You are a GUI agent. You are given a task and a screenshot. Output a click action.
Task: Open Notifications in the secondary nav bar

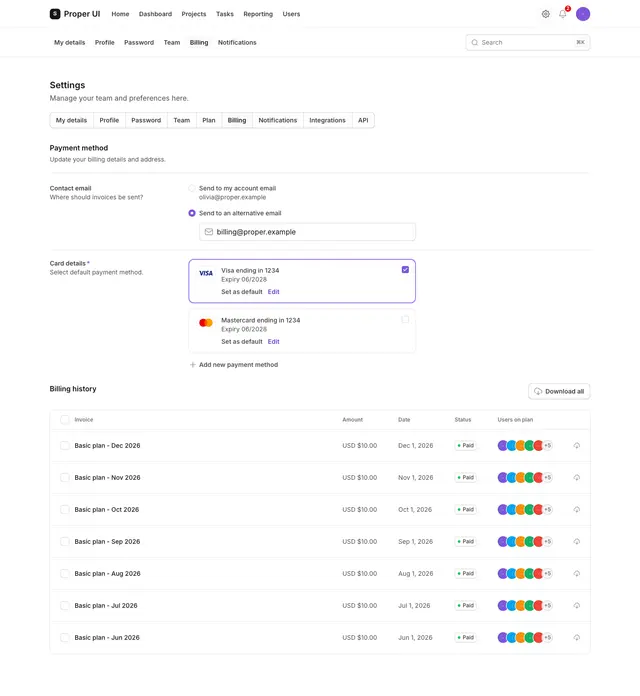coord(237,43)
